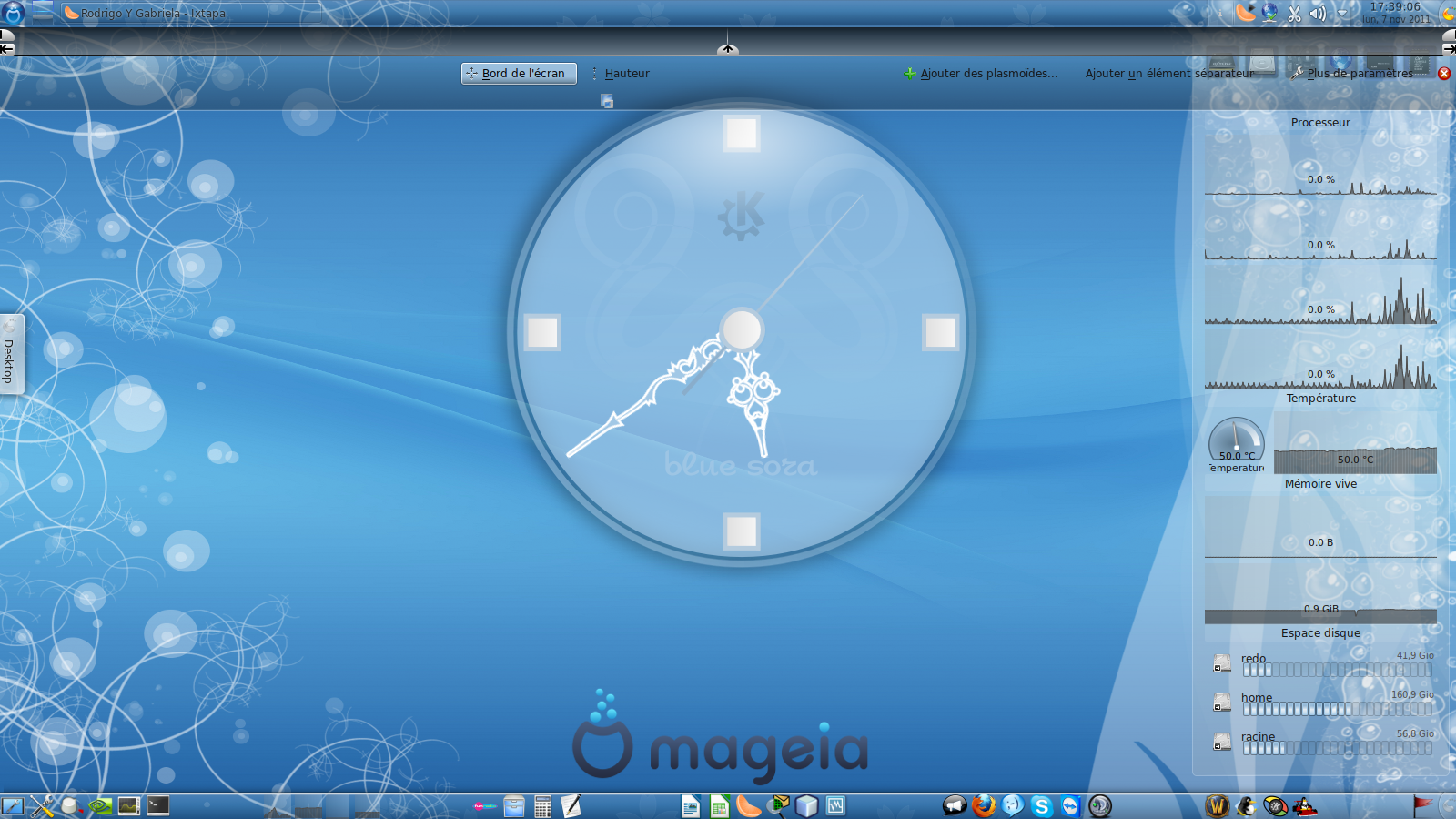Click the red flag icon on taskbar

tap(1422, 805)
